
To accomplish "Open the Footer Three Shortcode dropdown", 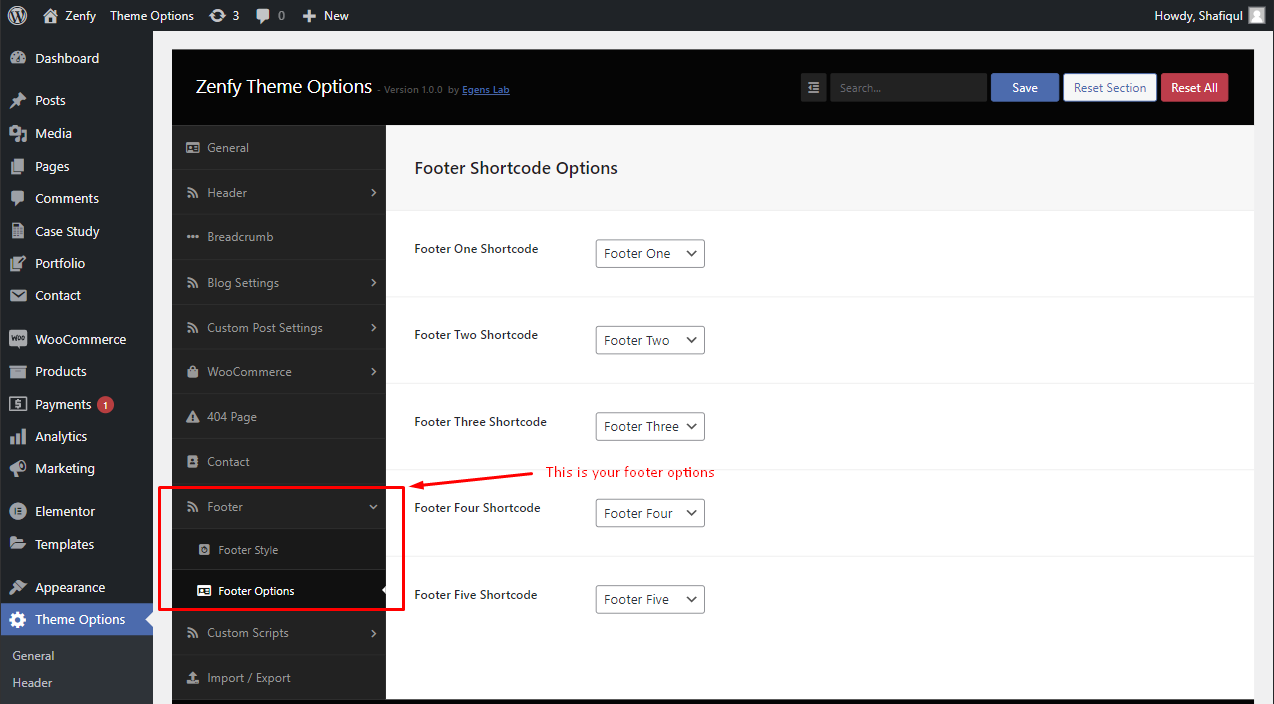I will coord(650,427).
